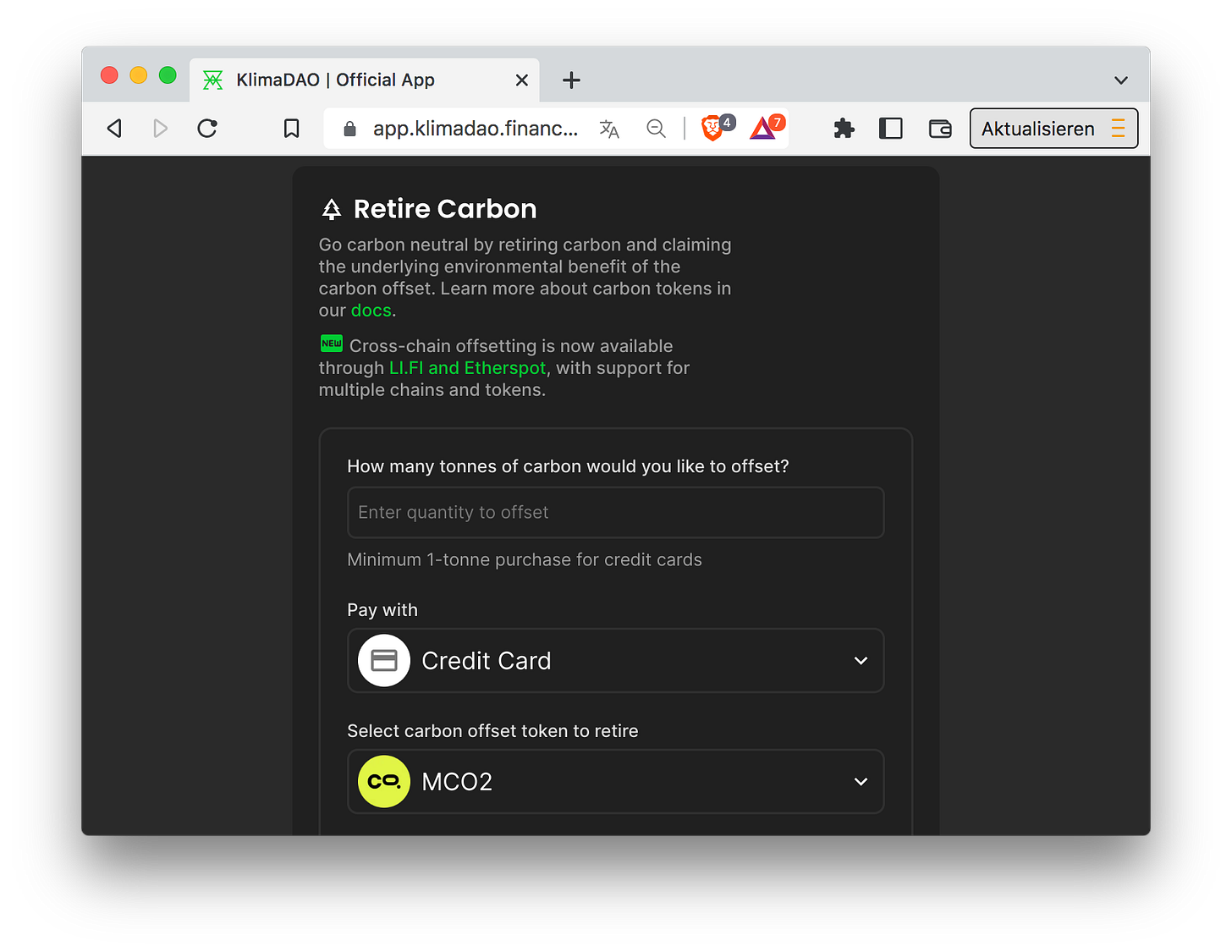
Task: Open a new tab with plus button
Action: [x=571, y=80]
